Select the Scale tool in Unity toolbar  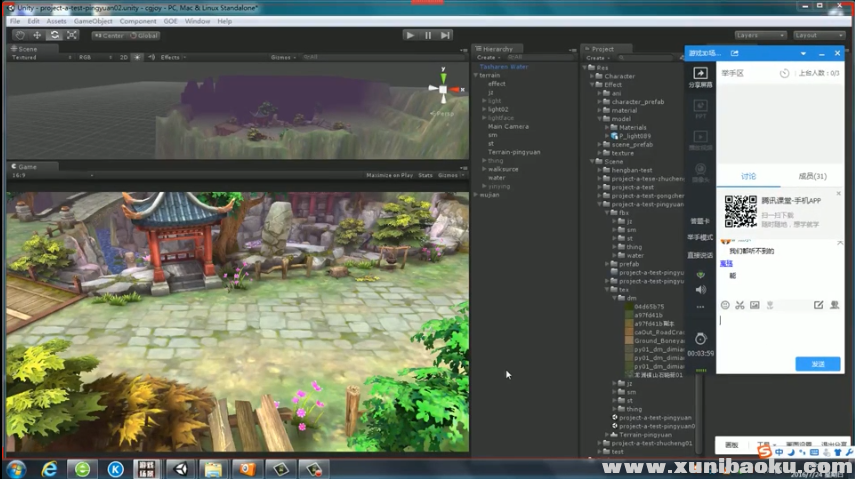(x=72, y=35)
